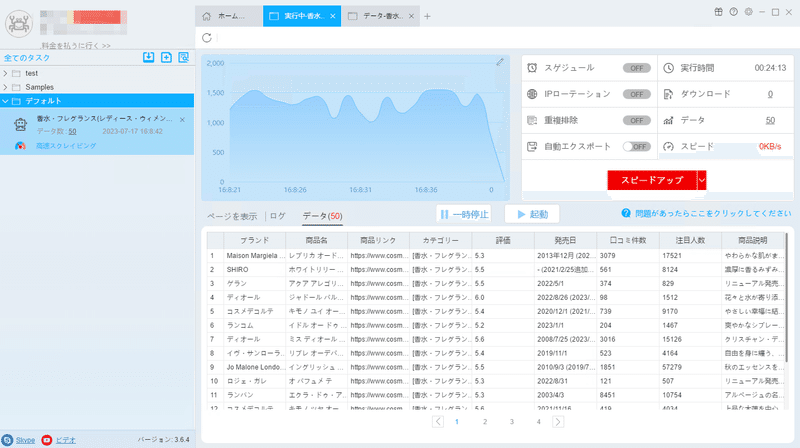Viewport: 800px width, 448px height.
Task: Open help question mark icon in title bar
Action: (733, 12)
